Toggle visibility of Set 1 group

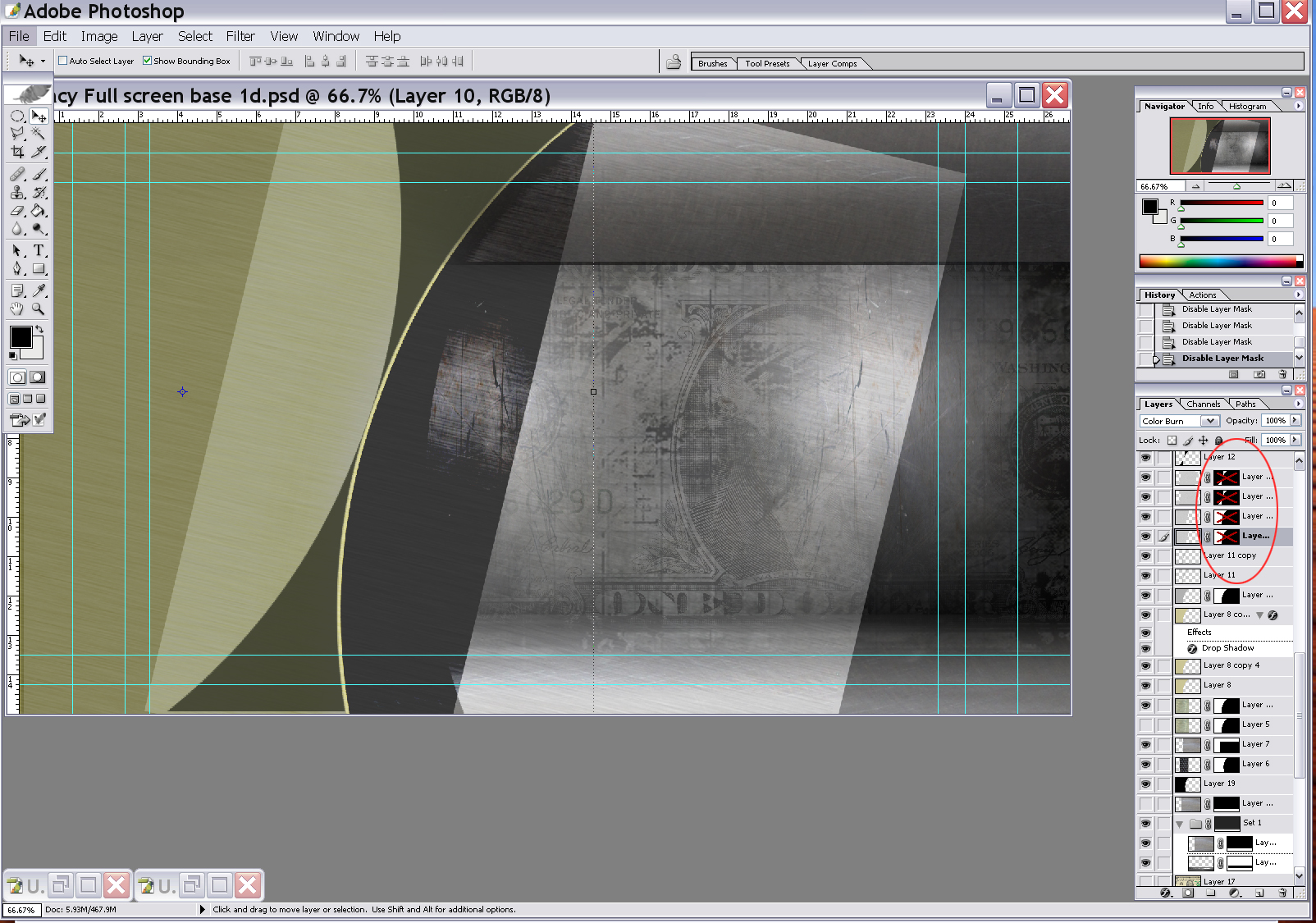(1145, 823)
